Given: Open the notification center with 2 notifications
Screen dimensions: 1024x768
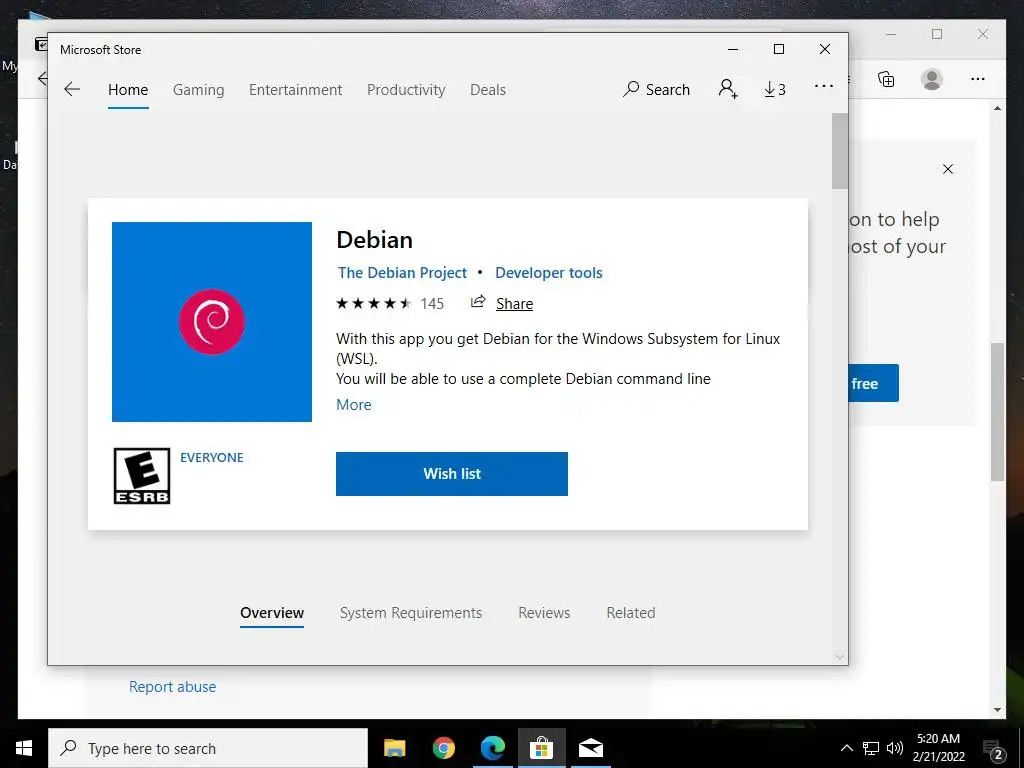Looking at the screenshot, I should [x=993, y=749].
